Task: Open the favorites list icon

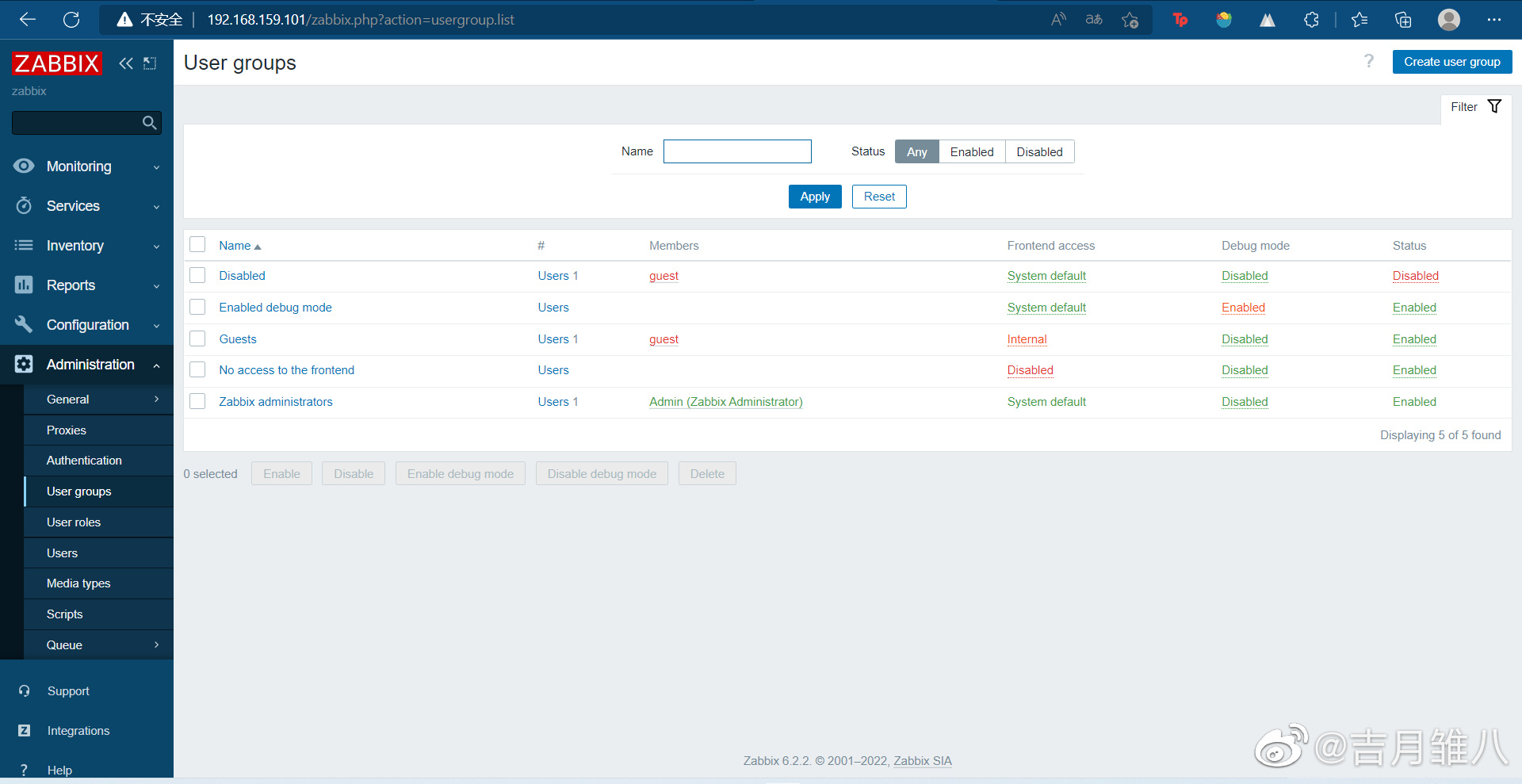Action: [1359, 20]
